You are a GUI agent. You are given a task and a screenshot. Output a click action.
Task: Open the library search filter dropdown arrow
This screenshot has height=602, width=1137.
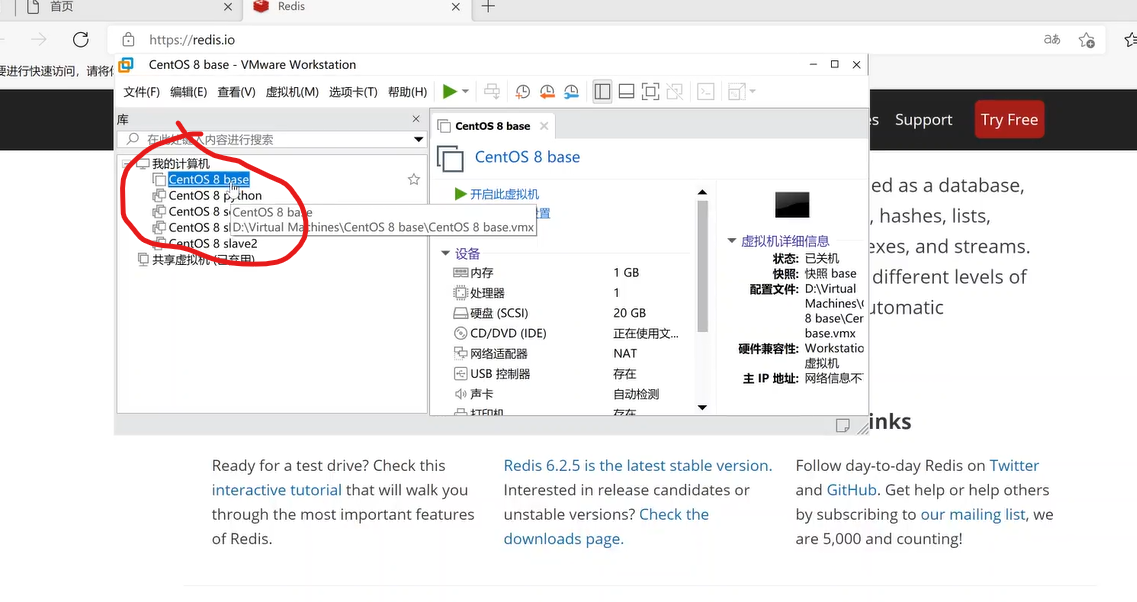418,139
